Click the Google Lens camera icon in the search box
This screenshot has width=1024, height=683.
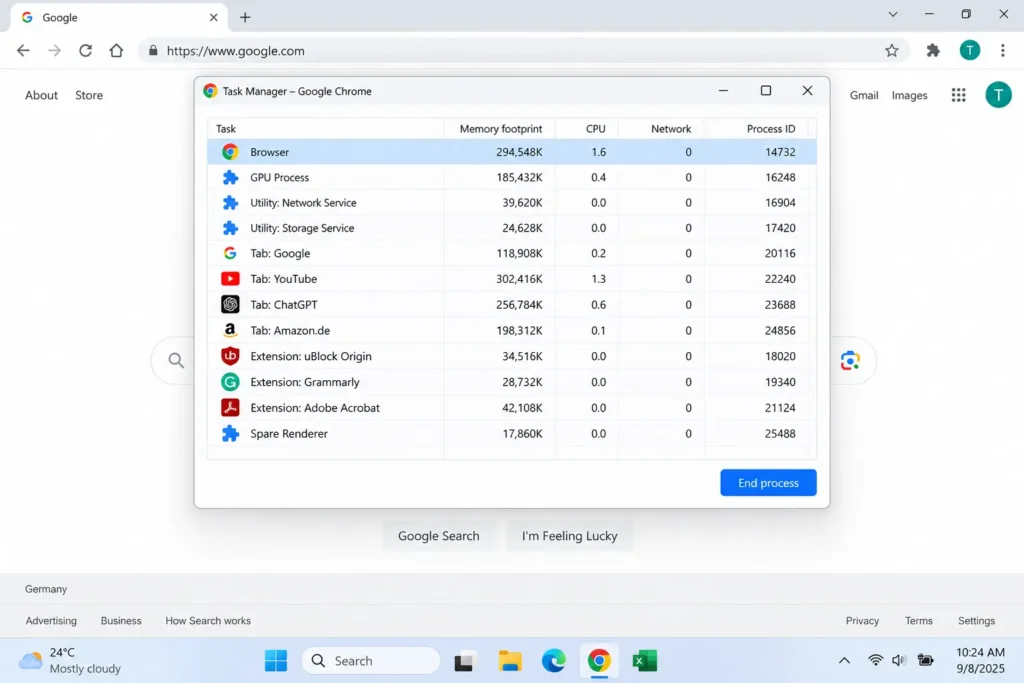pos(850,360)
